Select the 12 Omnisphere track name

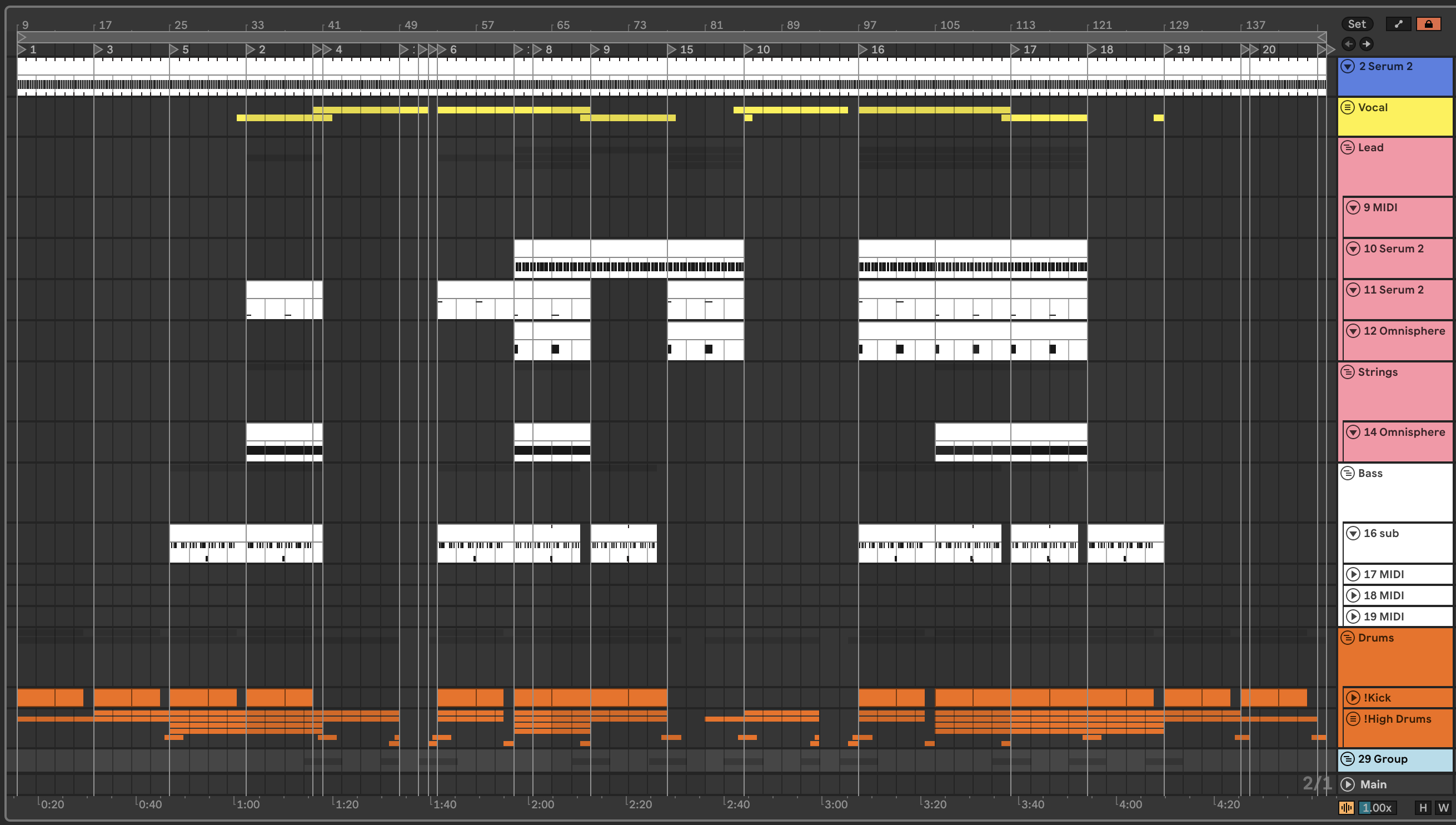(1404, 331)
